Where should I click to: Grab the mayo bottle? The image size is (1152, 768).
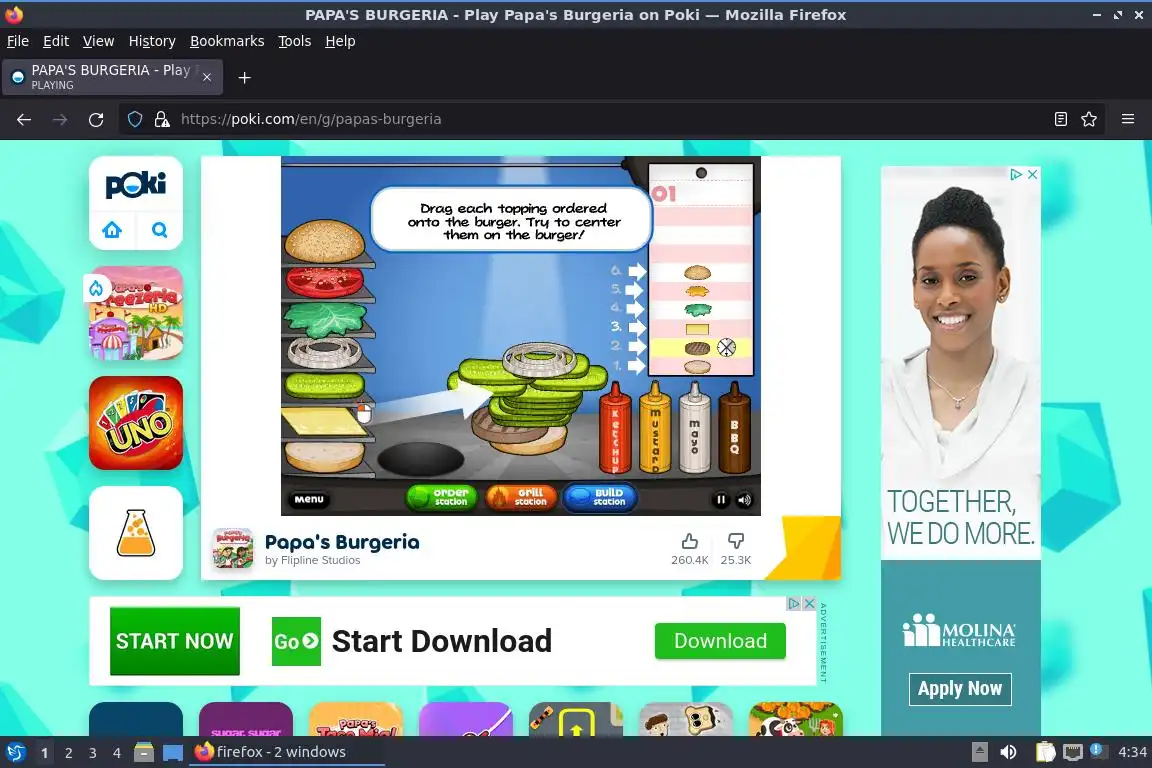point(694,428)
